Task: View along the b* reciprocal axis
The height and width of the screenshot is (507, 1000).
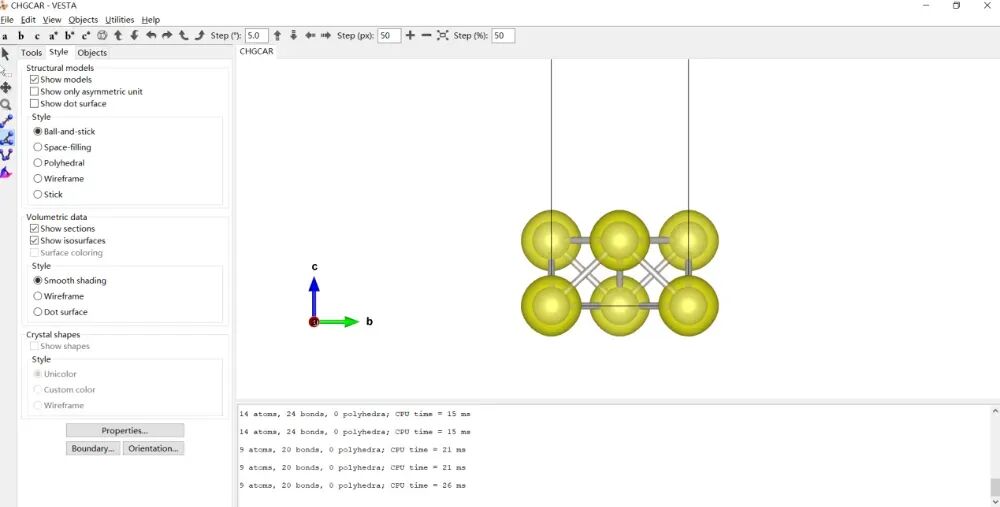Action: click(70, 36)
